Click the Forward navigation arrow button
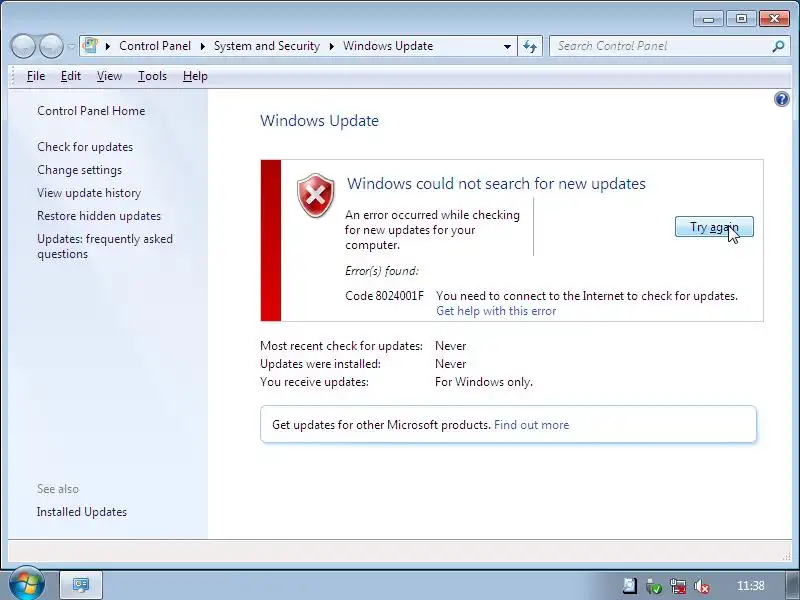 tap(51, 46)
